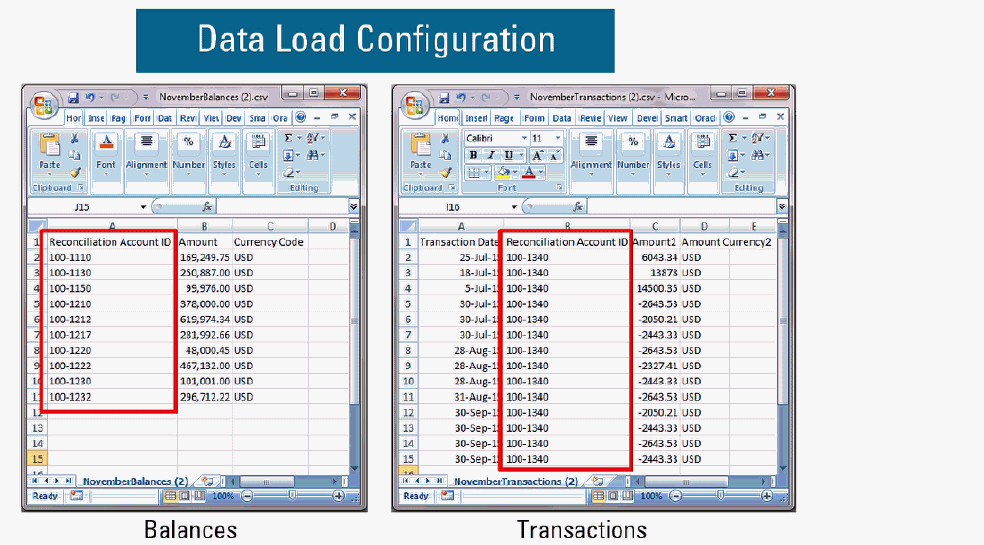Image resolution: width=984 pixels, height=545 pixels.
Task: Save the NovemberTransactions workbook
Action: click(444, 97)
